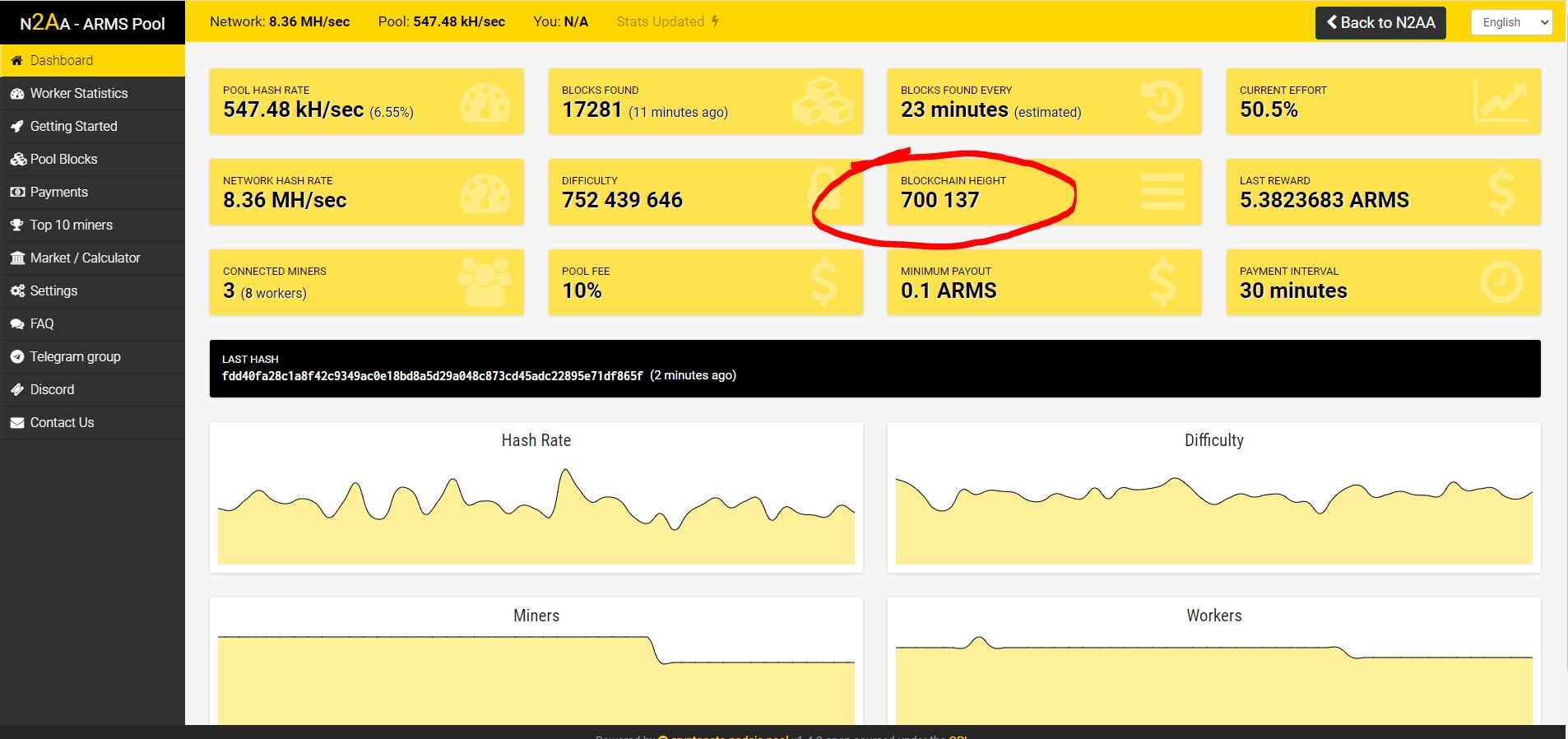
Task: Click the Market bank building icon
Action: pos(17,258)
